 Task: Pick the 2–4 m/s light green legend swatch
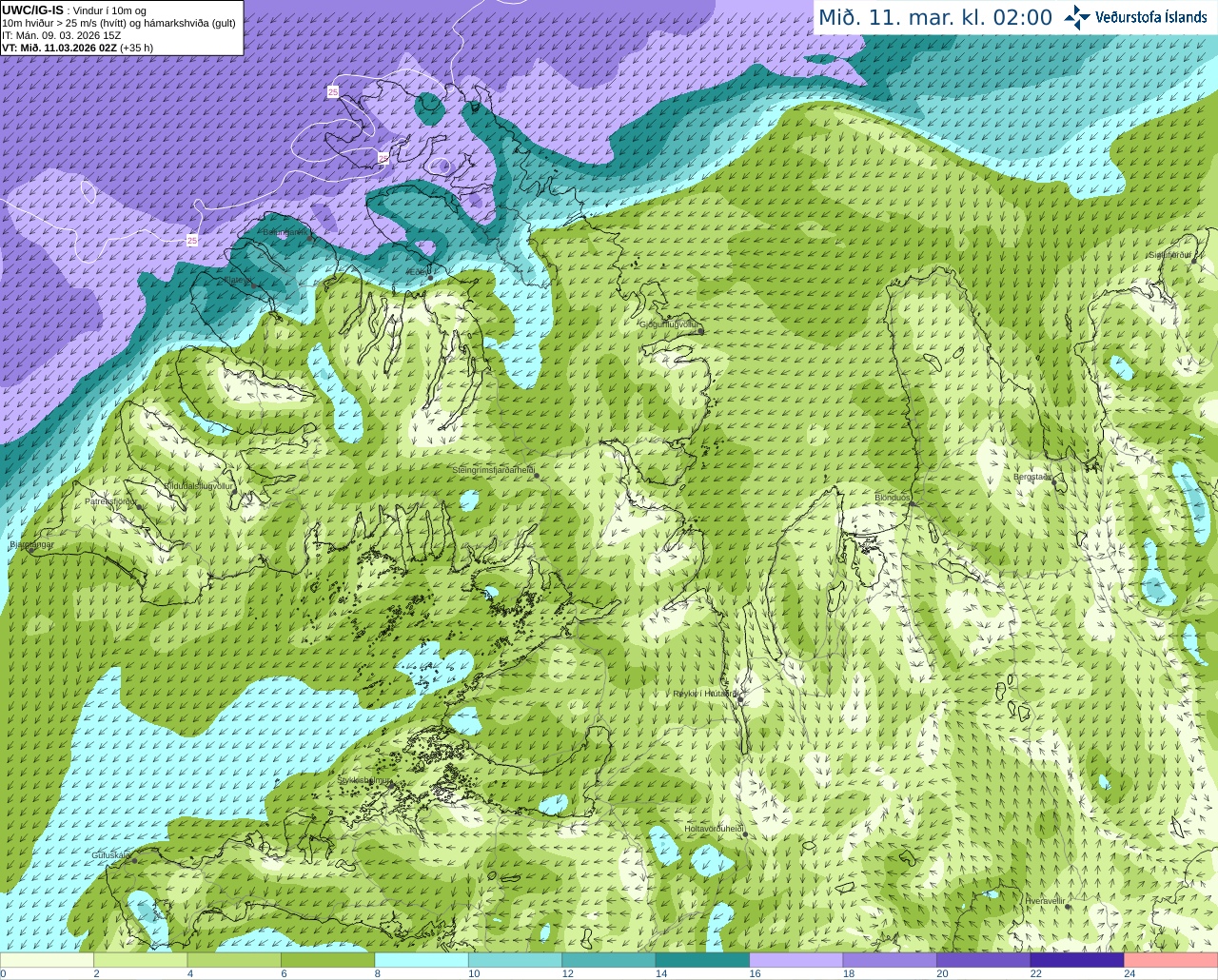coord(141,960)
